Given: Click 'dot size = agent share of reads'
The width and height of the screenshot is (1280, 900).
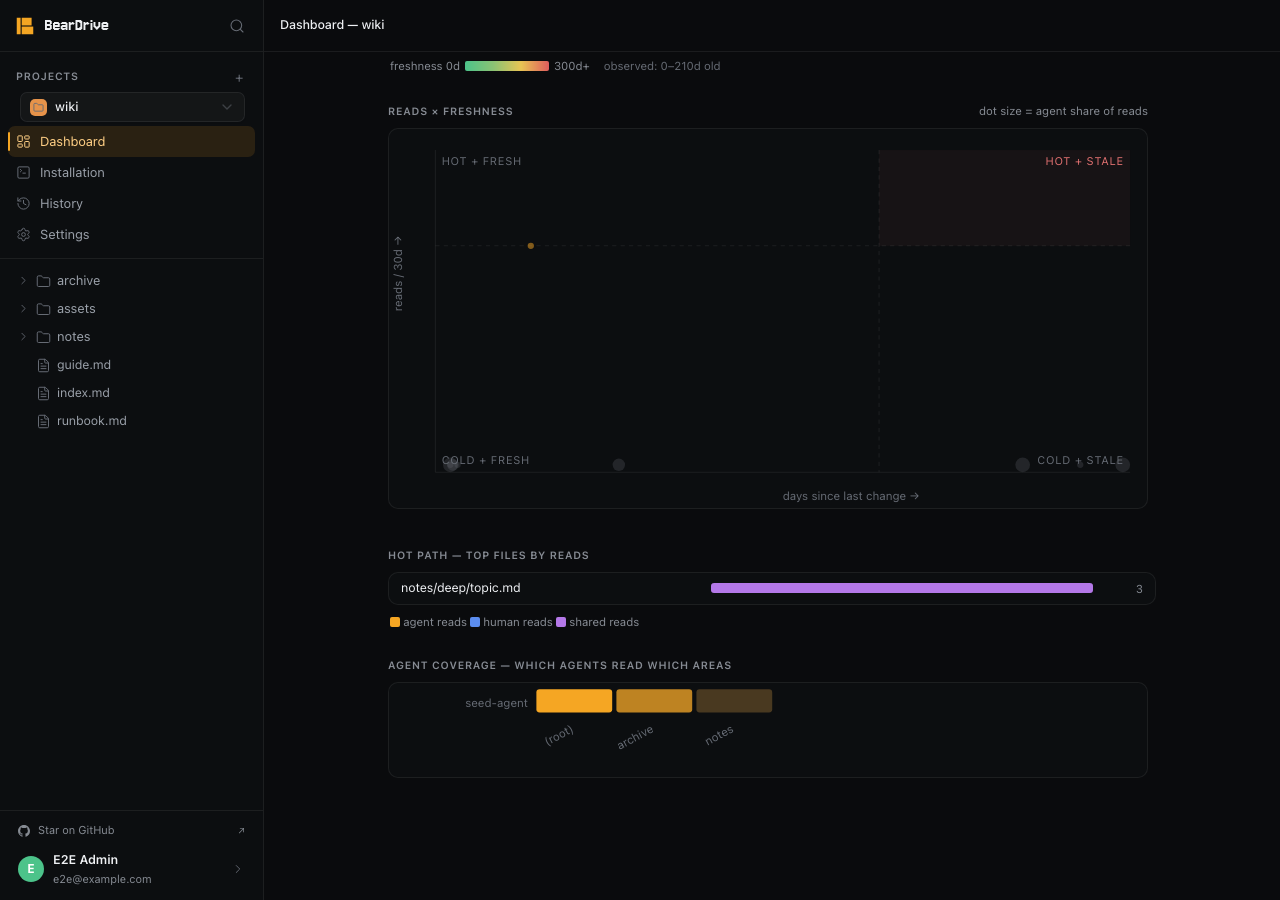Looking at the screenshot, I should click(x=1063, y=111).
